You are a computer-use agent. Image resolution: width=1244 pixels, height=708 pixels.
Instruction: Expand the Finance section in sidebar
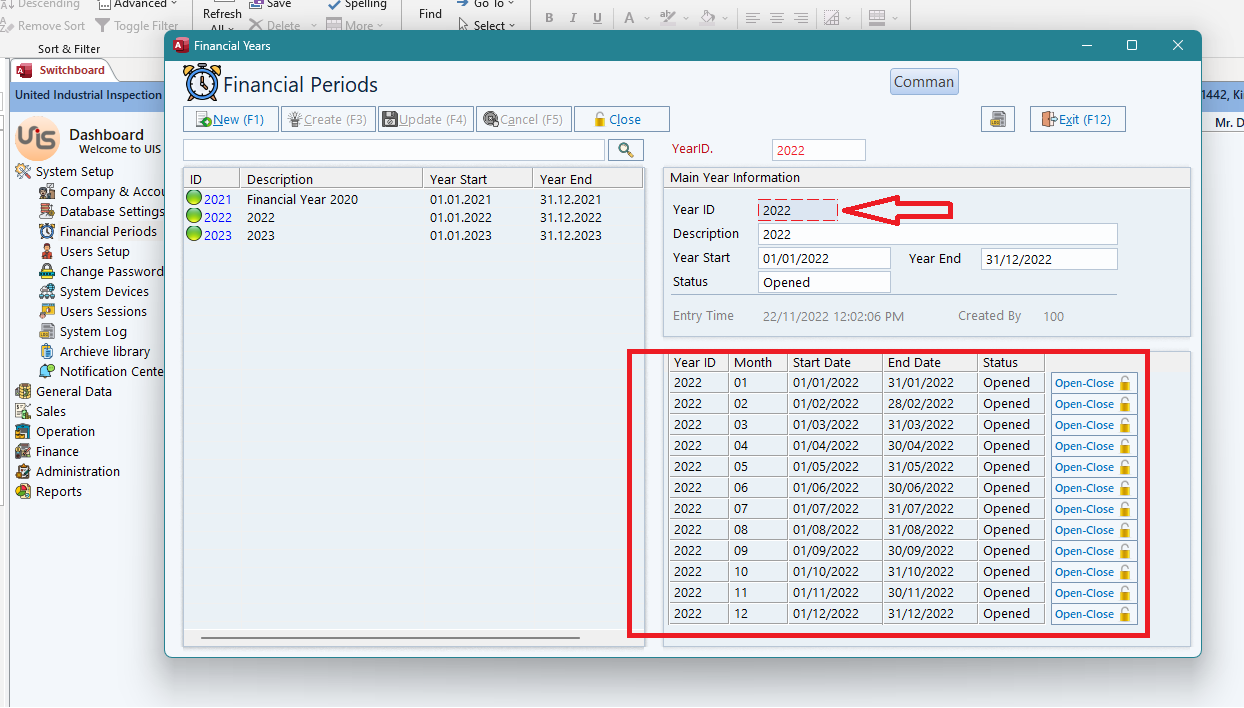(57, 452)
